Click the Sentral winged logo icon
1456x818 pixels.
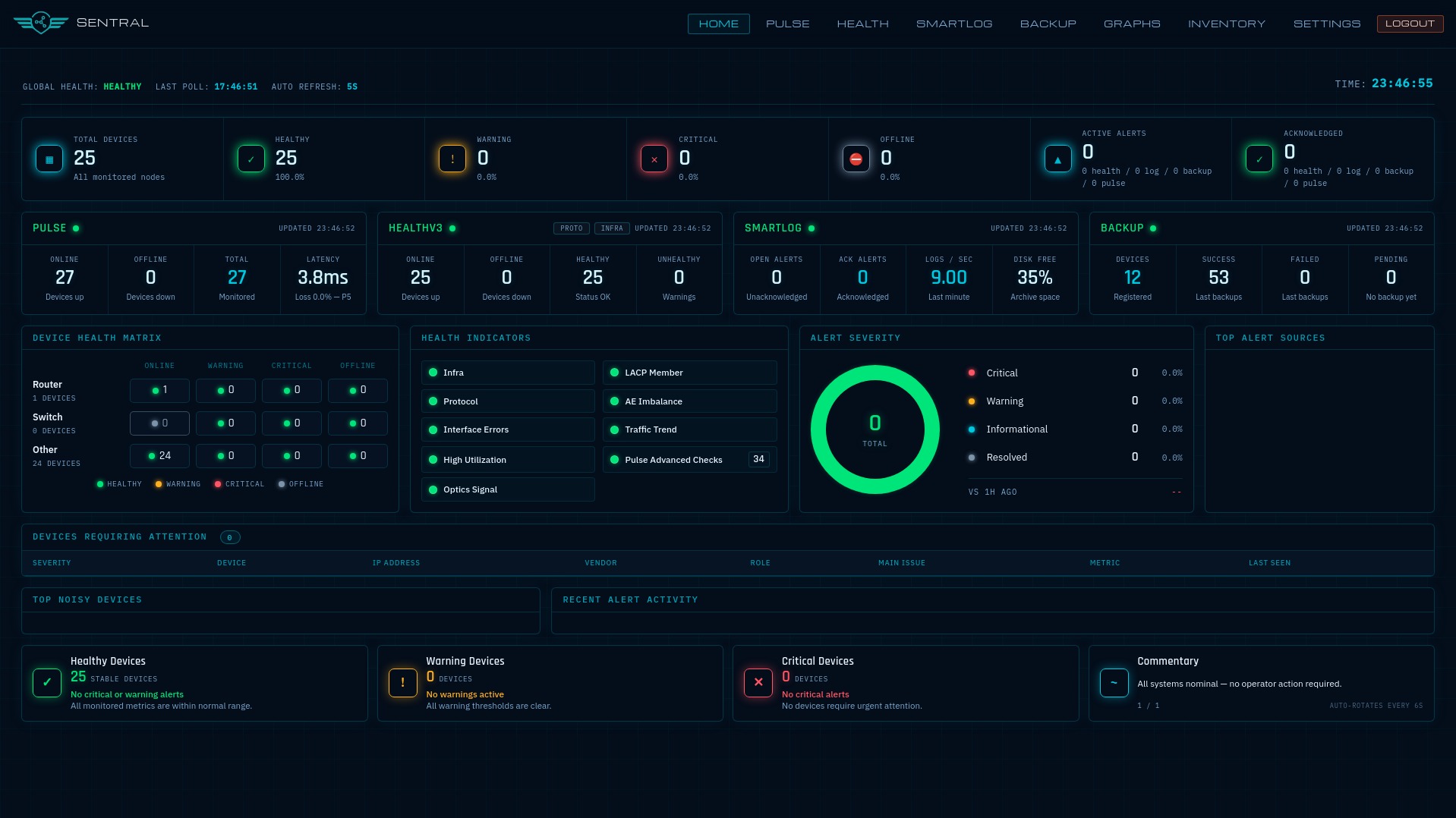pos(41,23)
